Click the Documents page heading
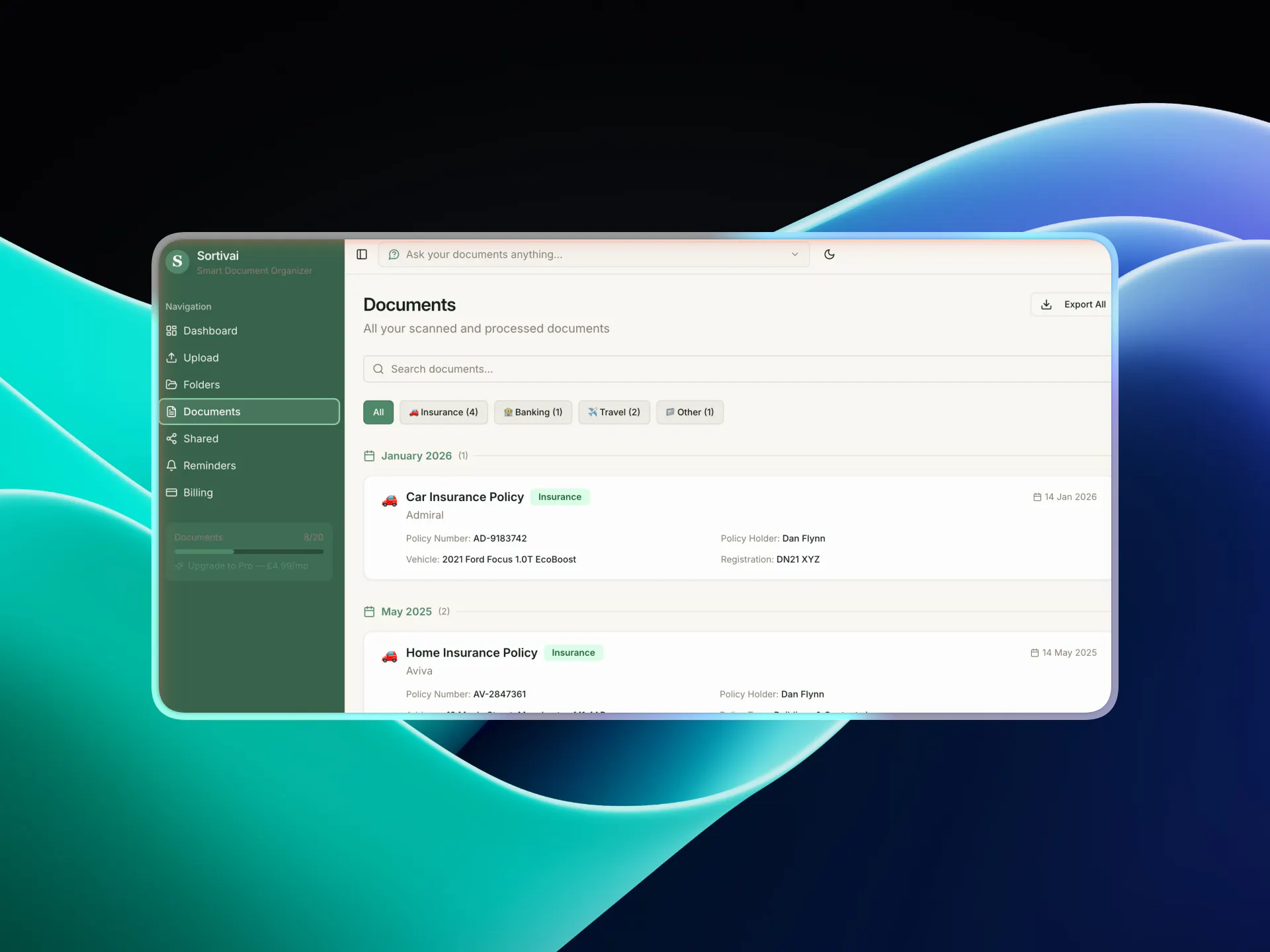Viewport: 1270px width, 952px height. click(x=409, y=305)
